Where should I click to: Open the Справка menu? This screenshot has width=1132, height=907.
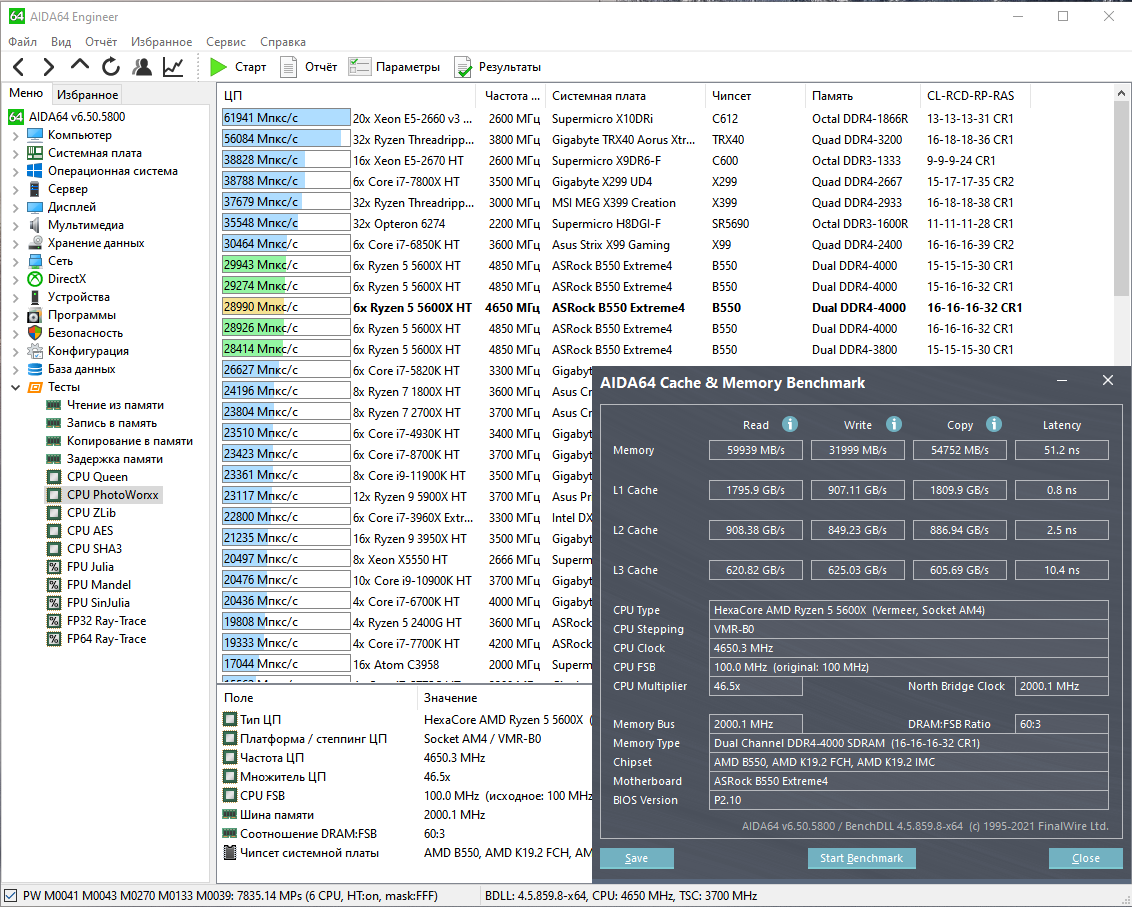(x=282, y=42)
